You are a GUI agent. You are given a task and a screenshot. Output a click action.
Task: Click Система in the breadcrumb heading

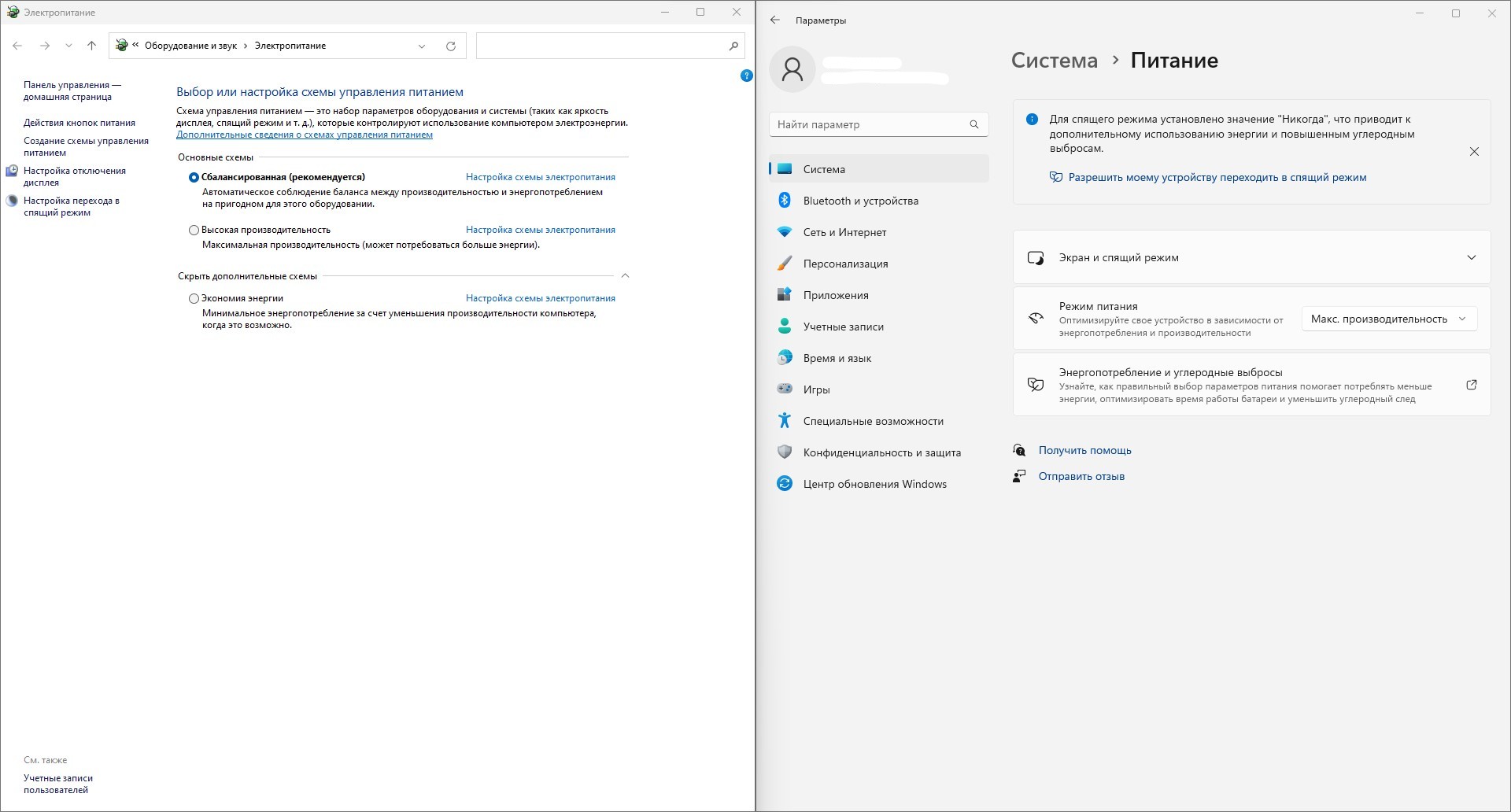pyautogui.click(x=1054, y=61)
